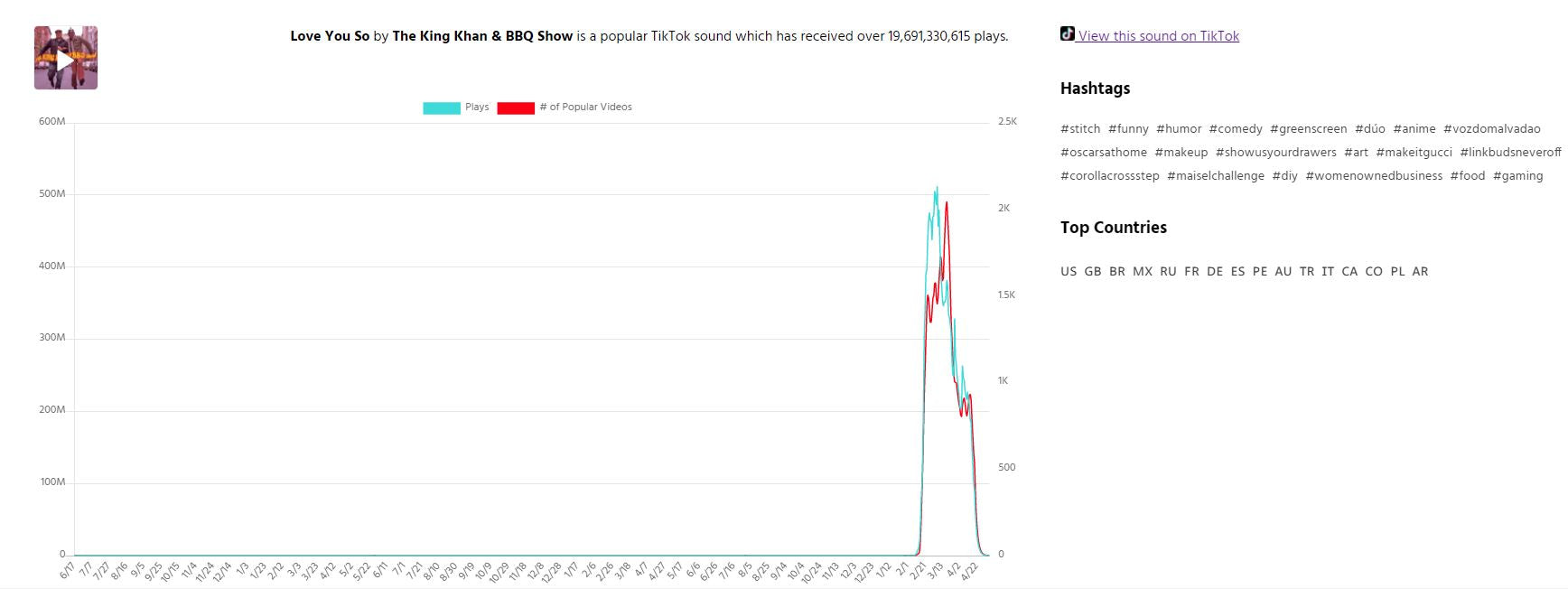Select the #womenownedbusiness hashtag
The width and height of the screenshot is (1568, 589).
(1374, 176)
